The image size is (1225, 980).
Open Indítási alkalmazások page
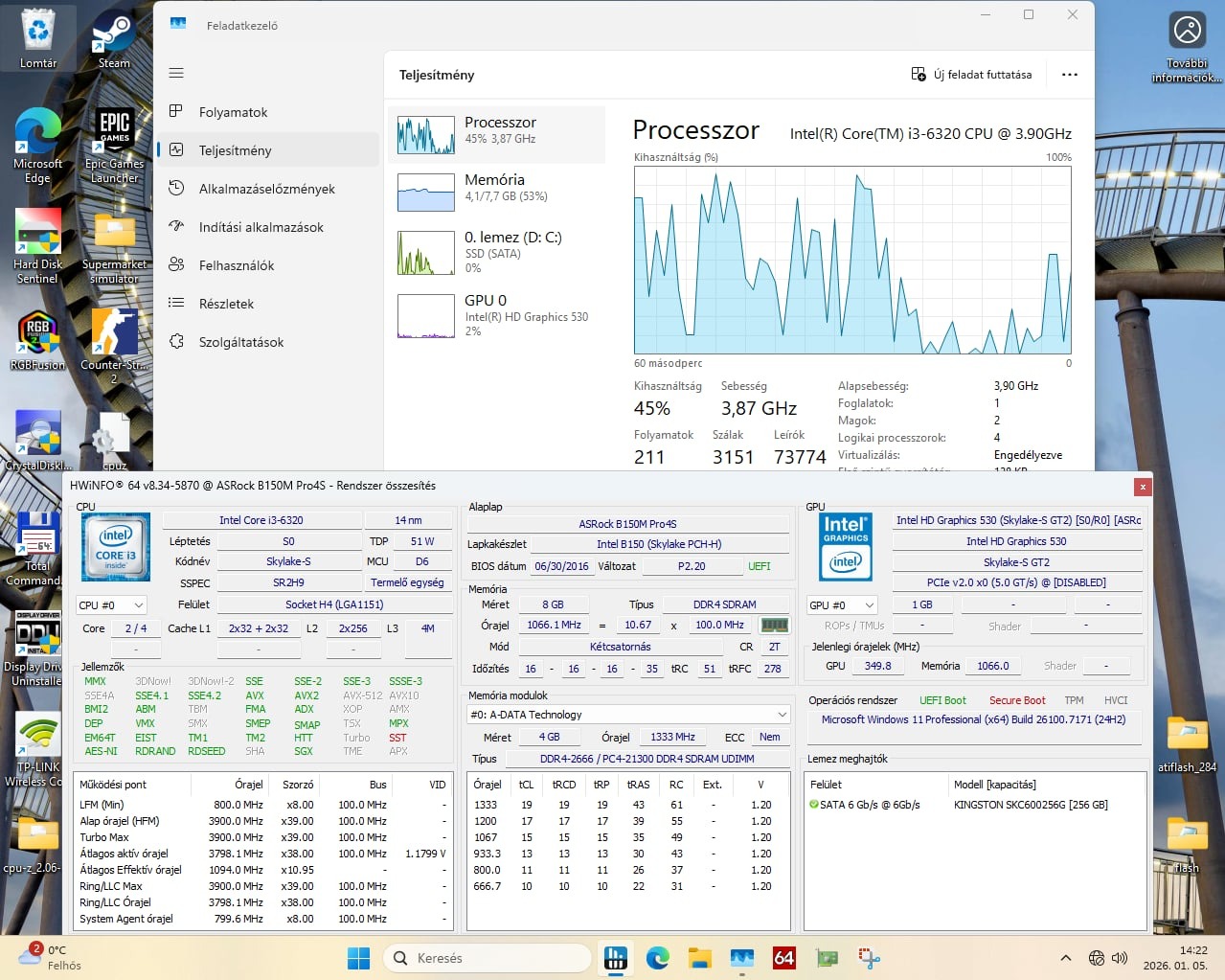[268, 227]
